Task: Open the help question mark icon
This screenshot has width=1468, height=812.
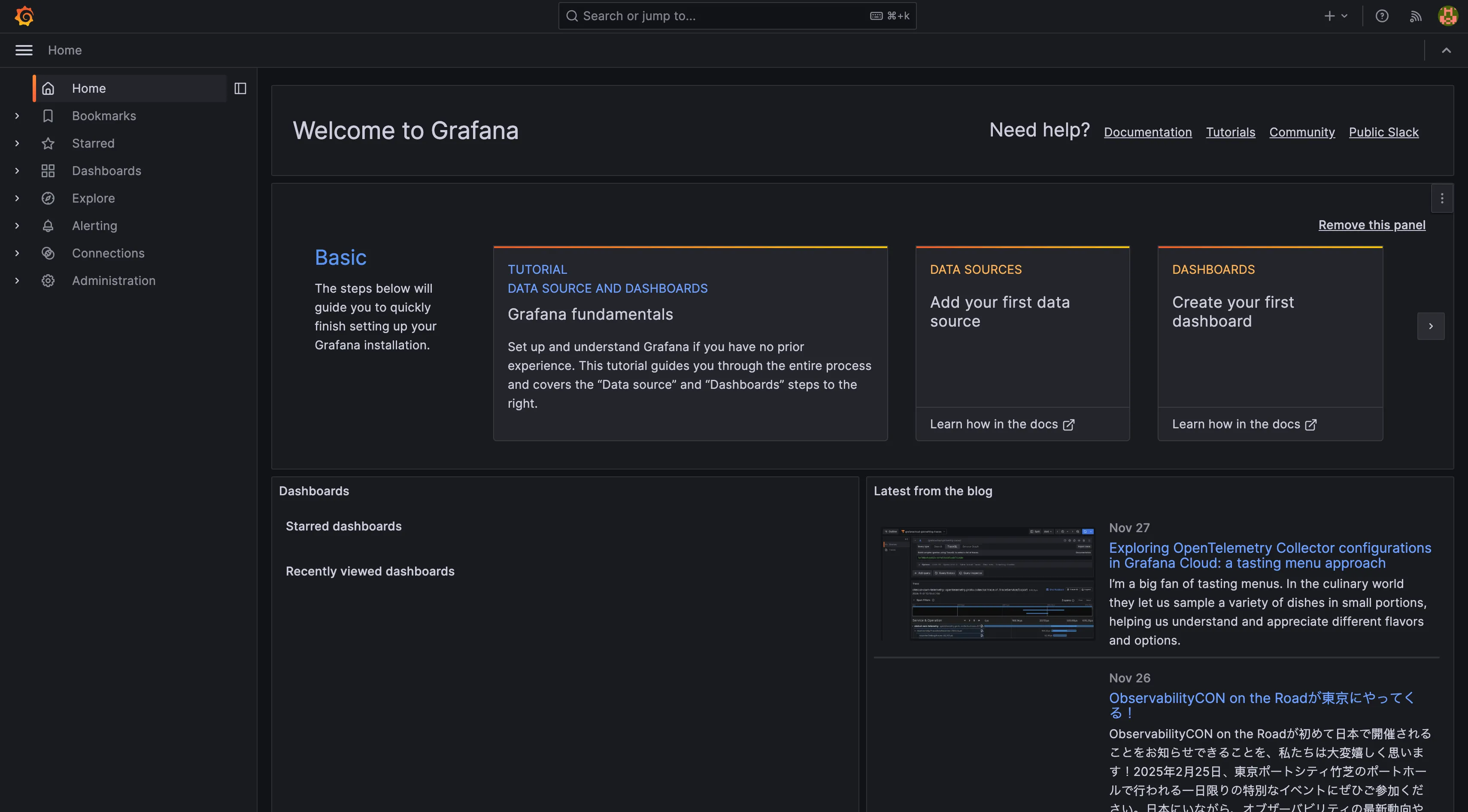Action: pos(1381,16)
